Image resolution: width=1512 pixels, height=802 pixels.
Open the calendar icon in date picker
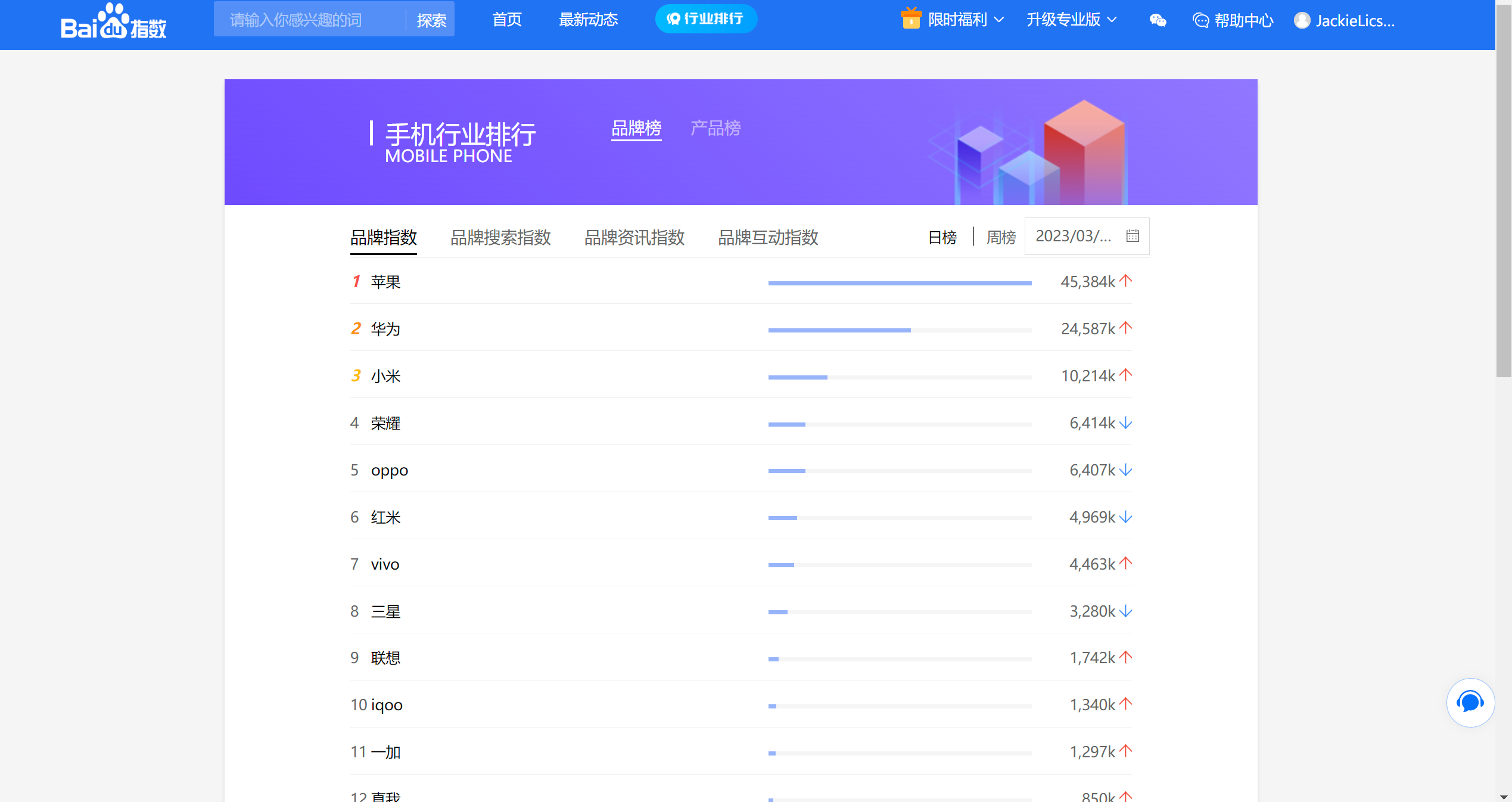click(1133, 236)
